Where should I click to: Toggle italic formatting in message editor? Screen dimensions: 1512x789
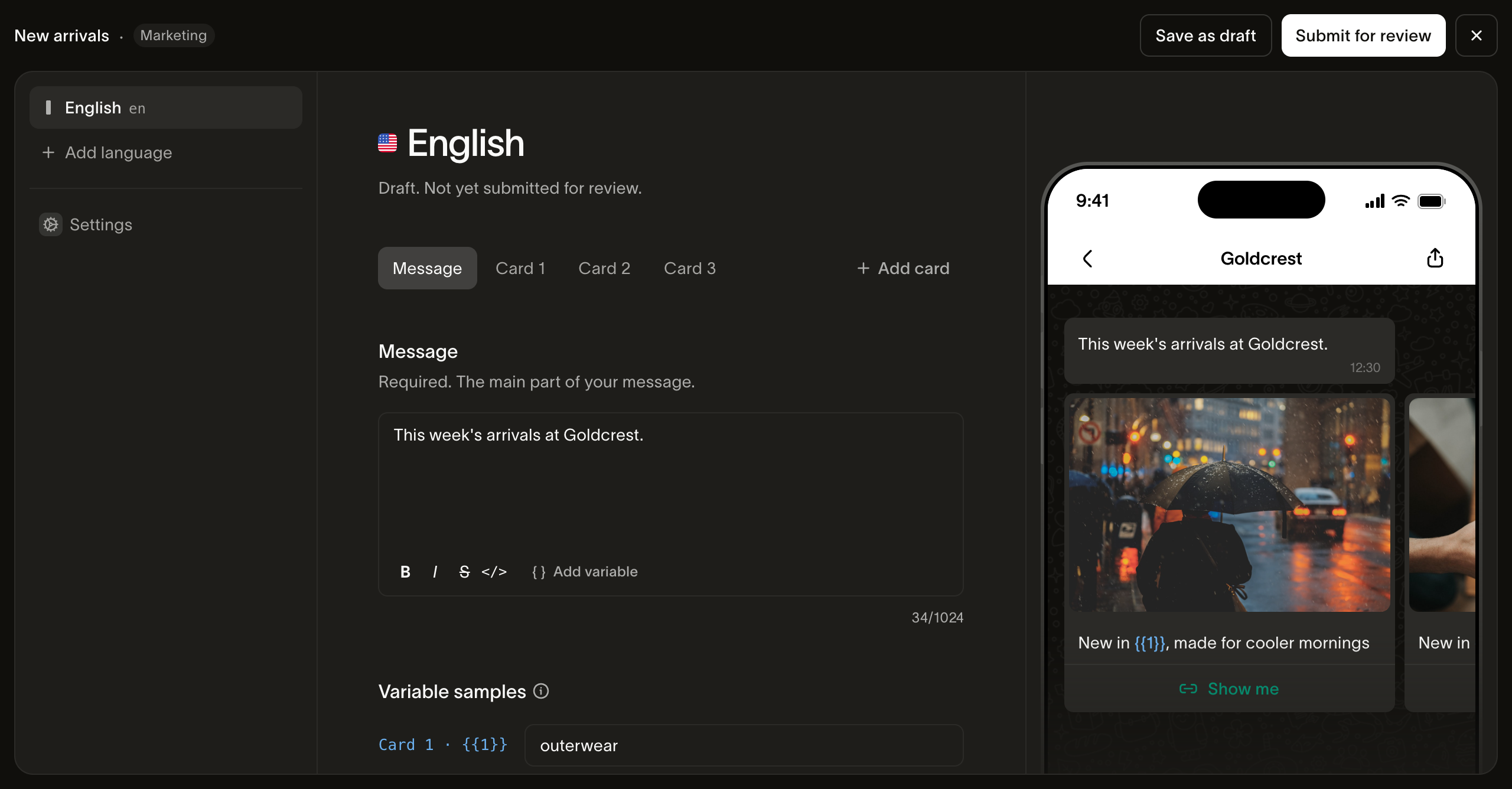tap(435, 572)
